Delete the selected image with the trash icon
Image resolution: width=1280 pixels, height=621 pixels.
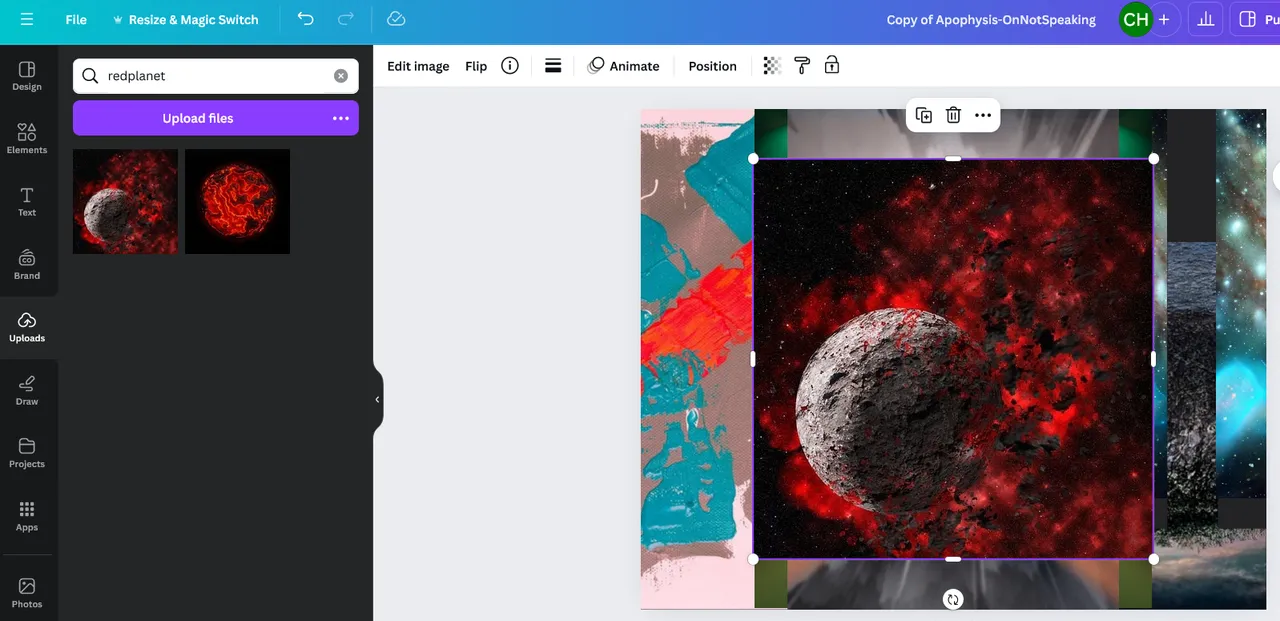point(954,115)
